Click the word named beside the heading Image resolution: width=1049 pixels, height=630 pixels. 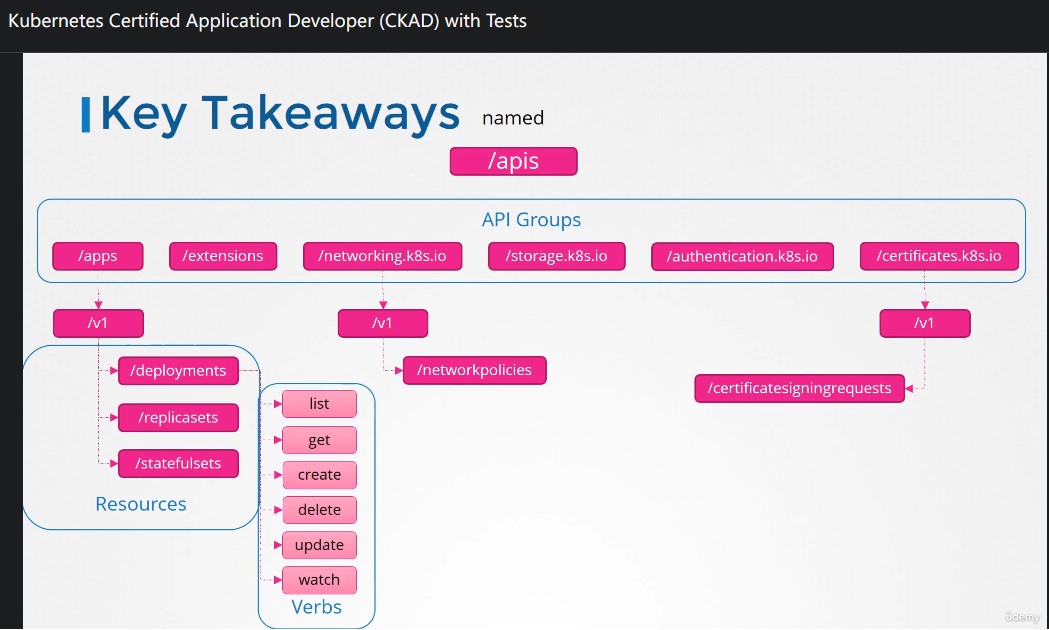[x=512, y=118]
